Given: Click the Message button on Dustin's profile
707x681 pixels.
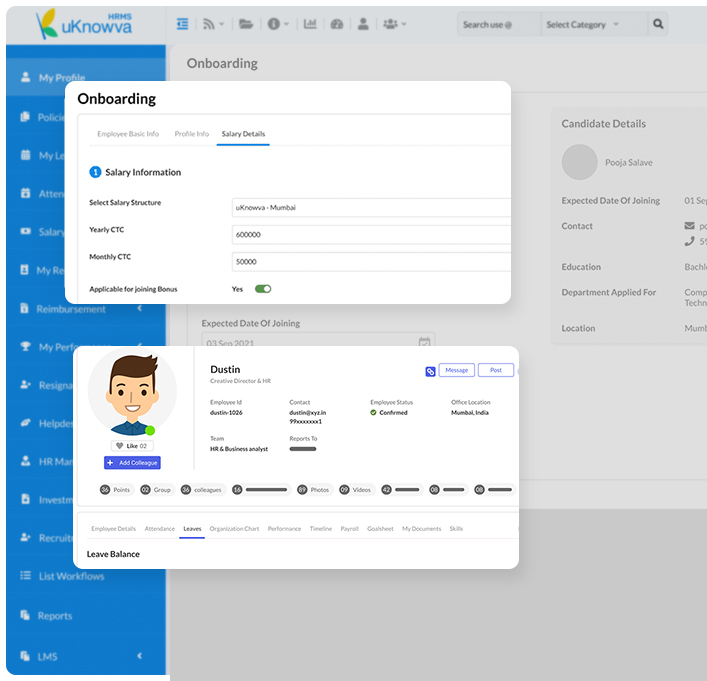Looking at the screenshot, I should 457,371.
